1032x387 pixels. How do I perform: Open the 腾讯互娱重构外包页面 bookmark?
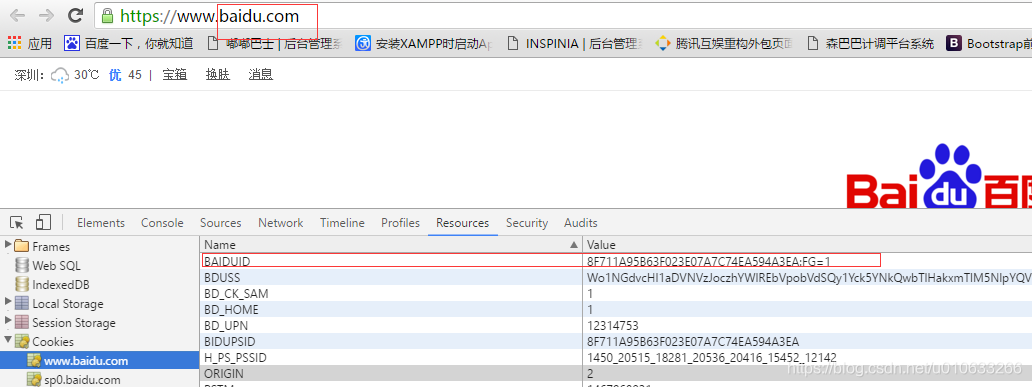(725, 43)
